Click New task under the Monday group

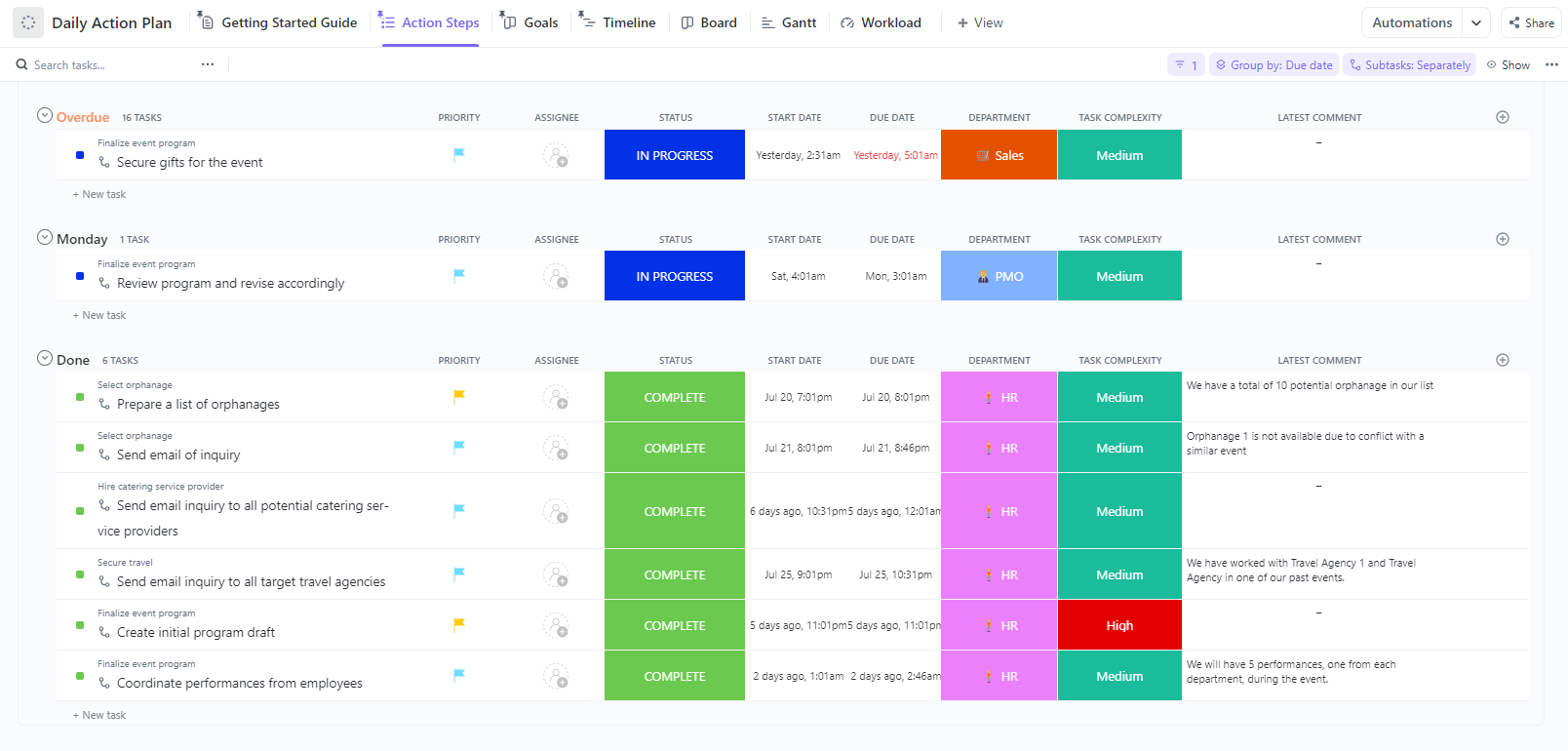click(103, 315)
